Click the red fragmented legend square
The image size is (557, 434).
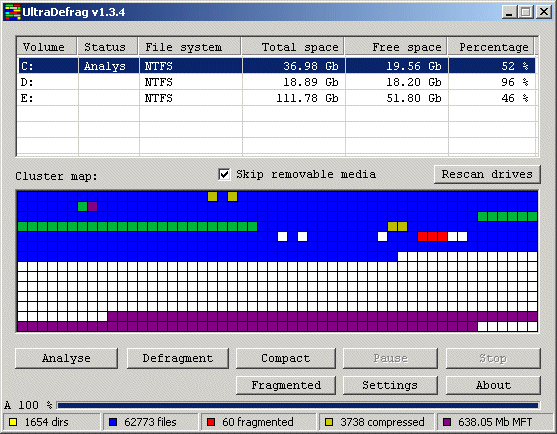pos(211,422)
